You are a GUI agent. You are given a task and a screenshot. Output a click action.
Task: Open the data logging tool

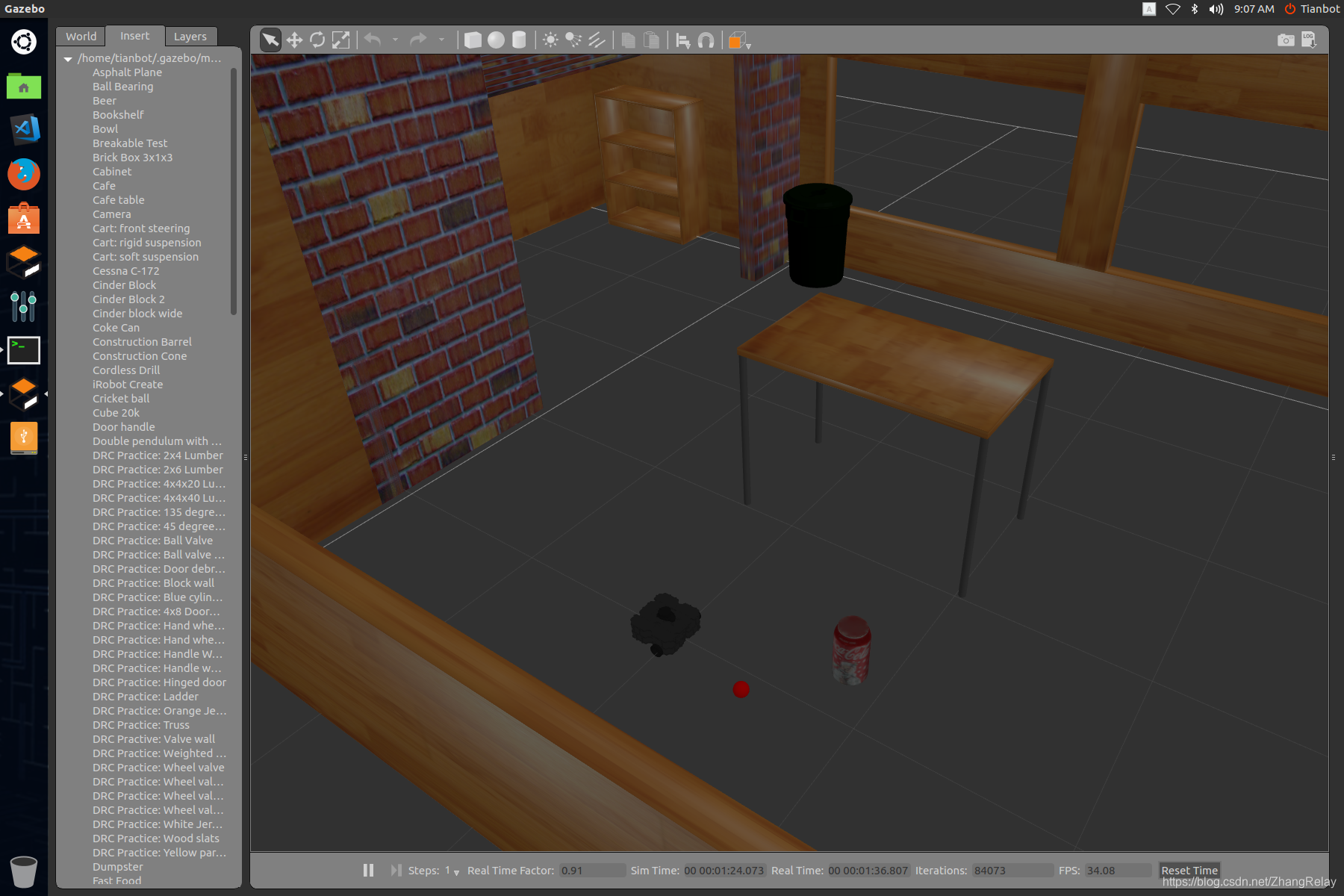(x=1309, y=40)
